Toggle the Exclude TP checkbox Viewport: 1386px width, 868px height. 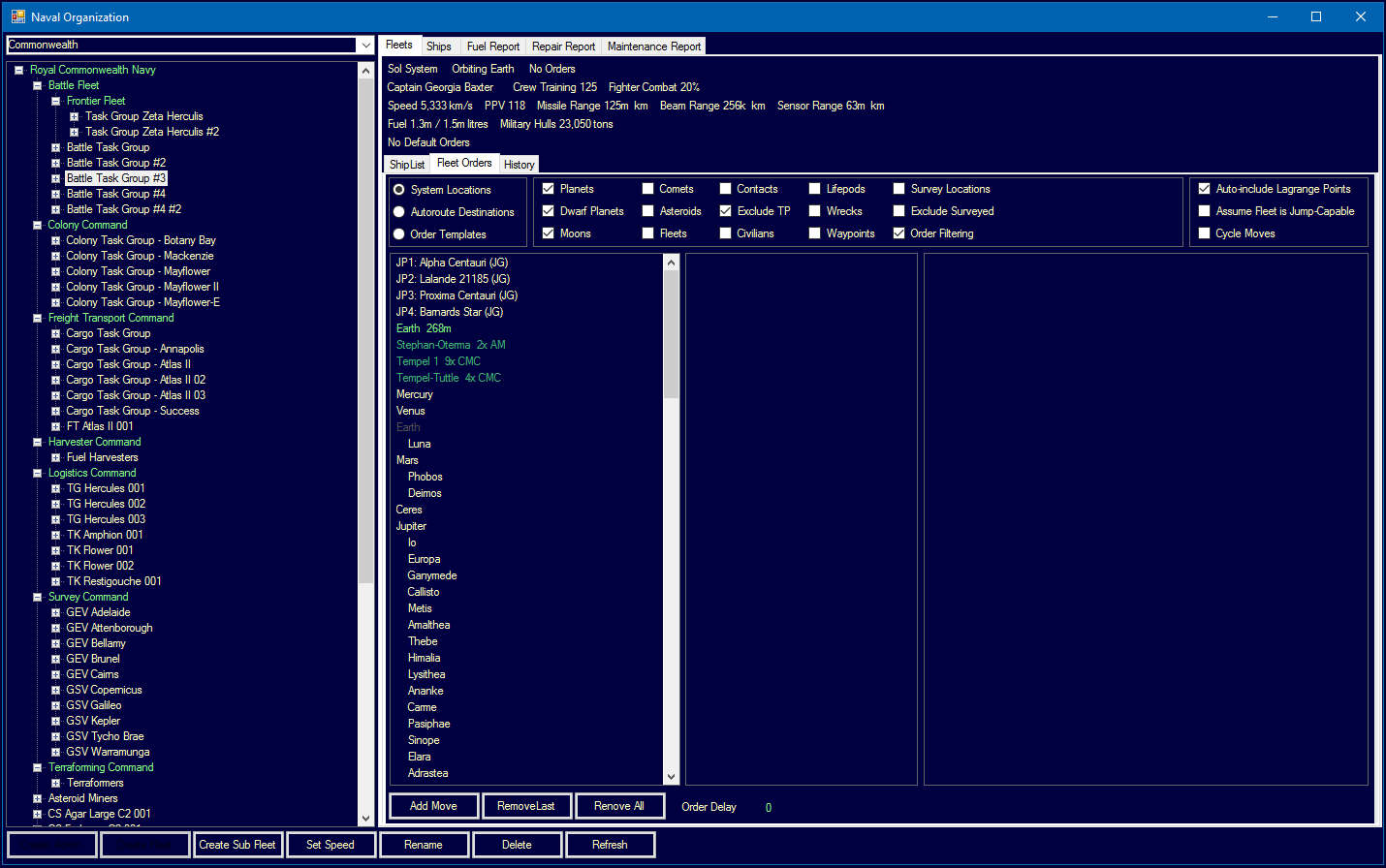pos(725,211)
